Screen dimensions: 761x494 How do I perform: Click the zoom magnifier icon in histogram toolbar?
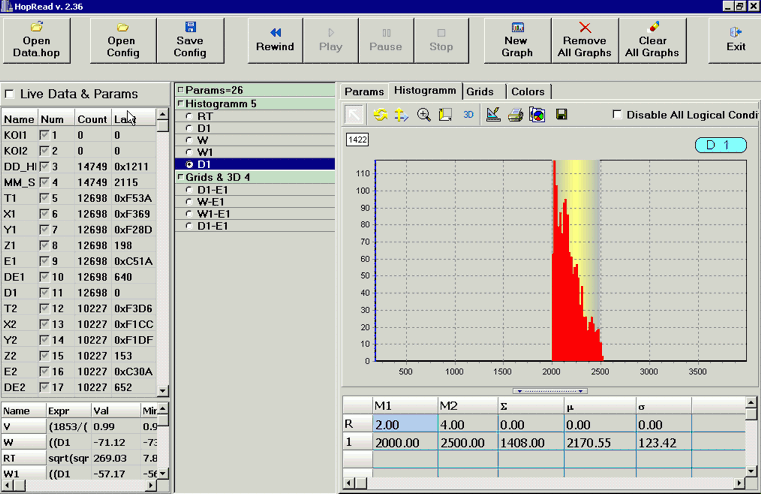click(424, 115)
